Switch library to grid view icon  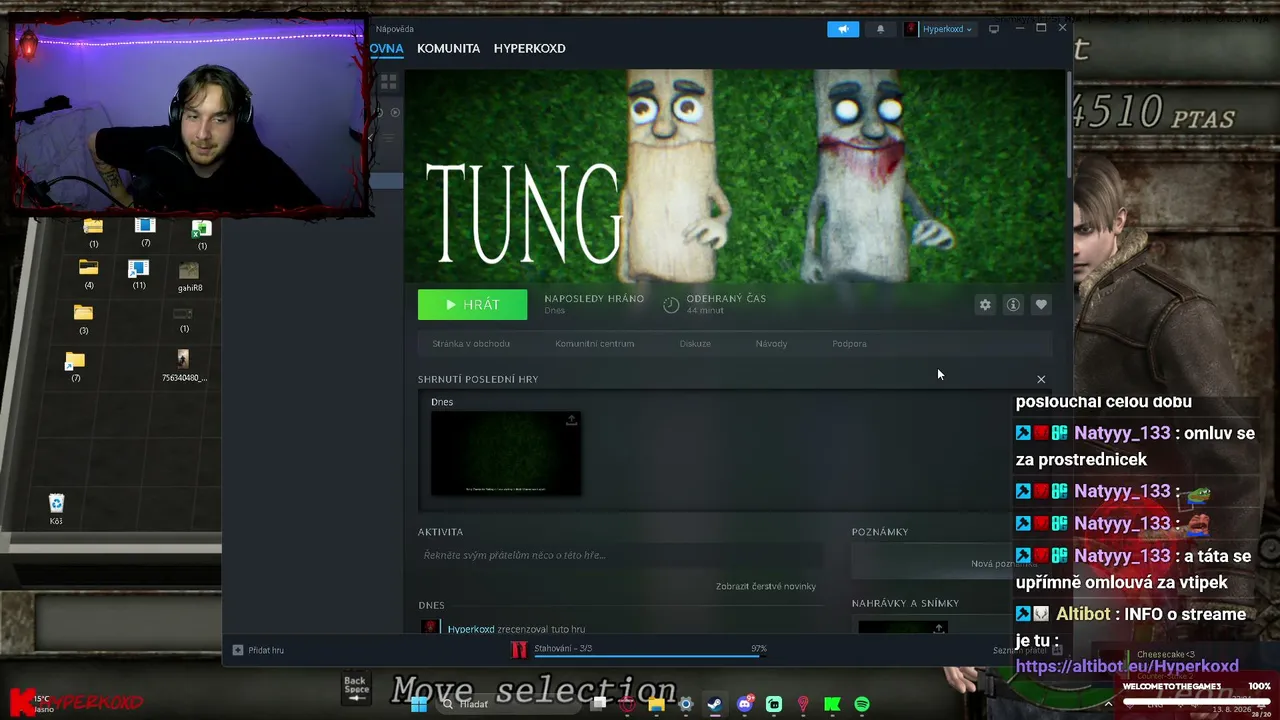coord(389,81)
